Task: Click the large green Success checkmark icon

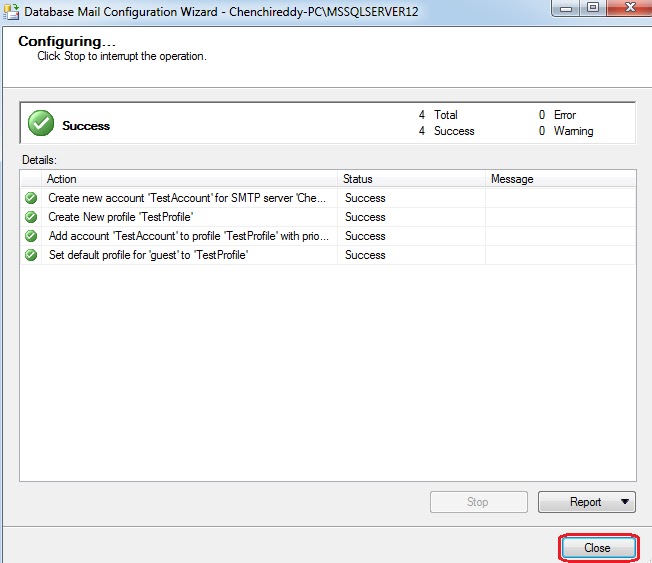Action: [x=41, y=123]
